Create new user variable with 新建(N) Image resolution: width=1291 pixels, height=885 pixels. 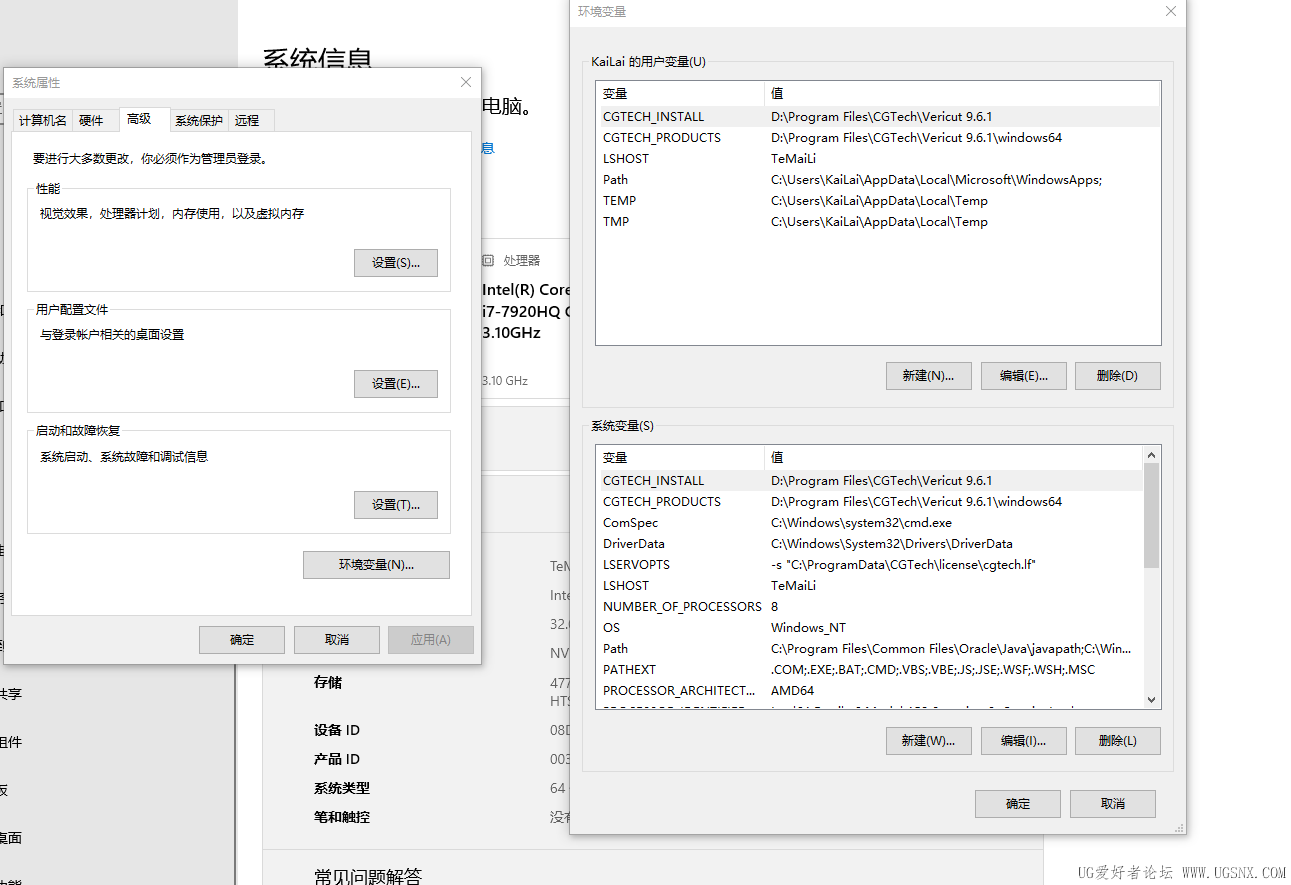(928, 376)
